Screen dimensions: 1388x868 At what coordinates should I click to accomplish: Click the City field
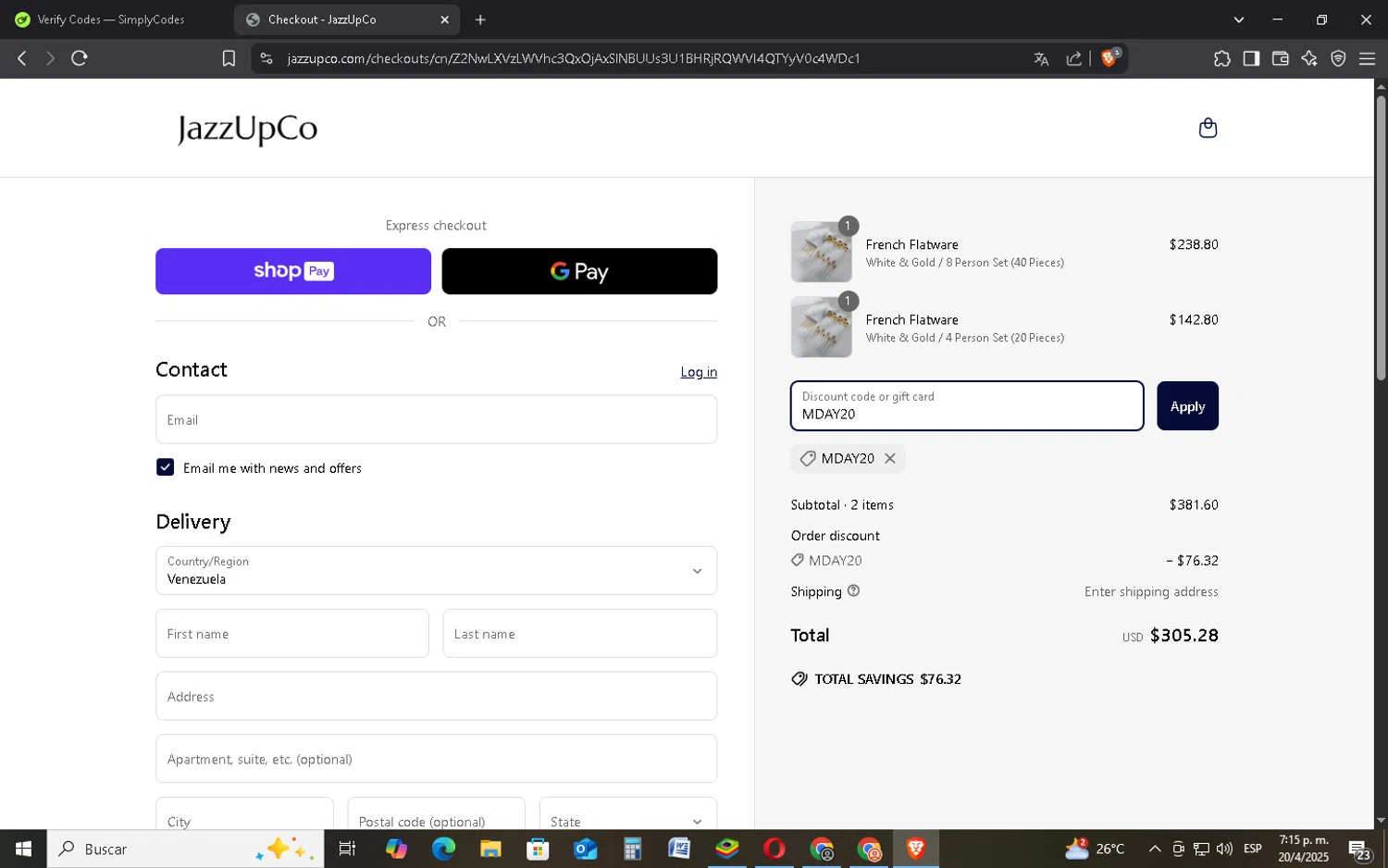click(x=244, y=814)
